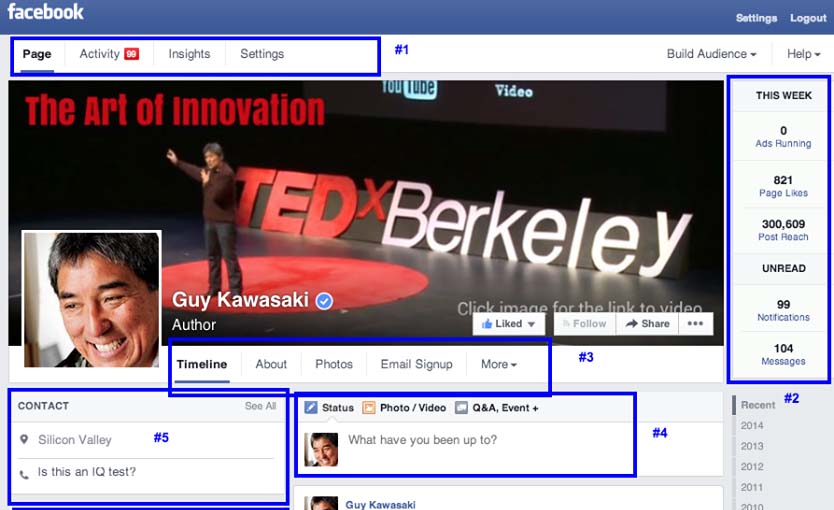
Task: Select the Timeline tab
Action: pyautogui.click(x=202, y=364)
